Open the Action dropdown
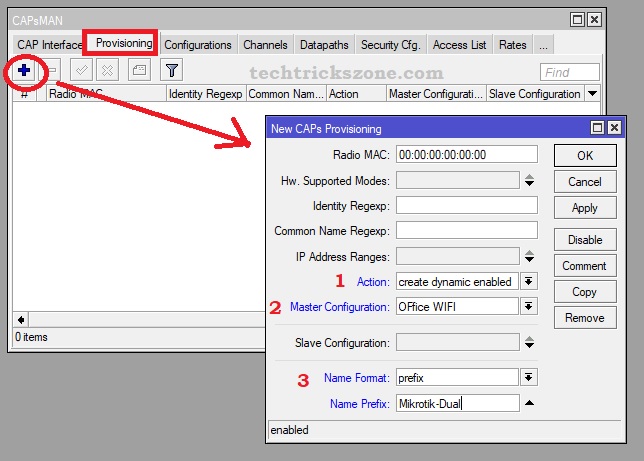 click(529, 282)
